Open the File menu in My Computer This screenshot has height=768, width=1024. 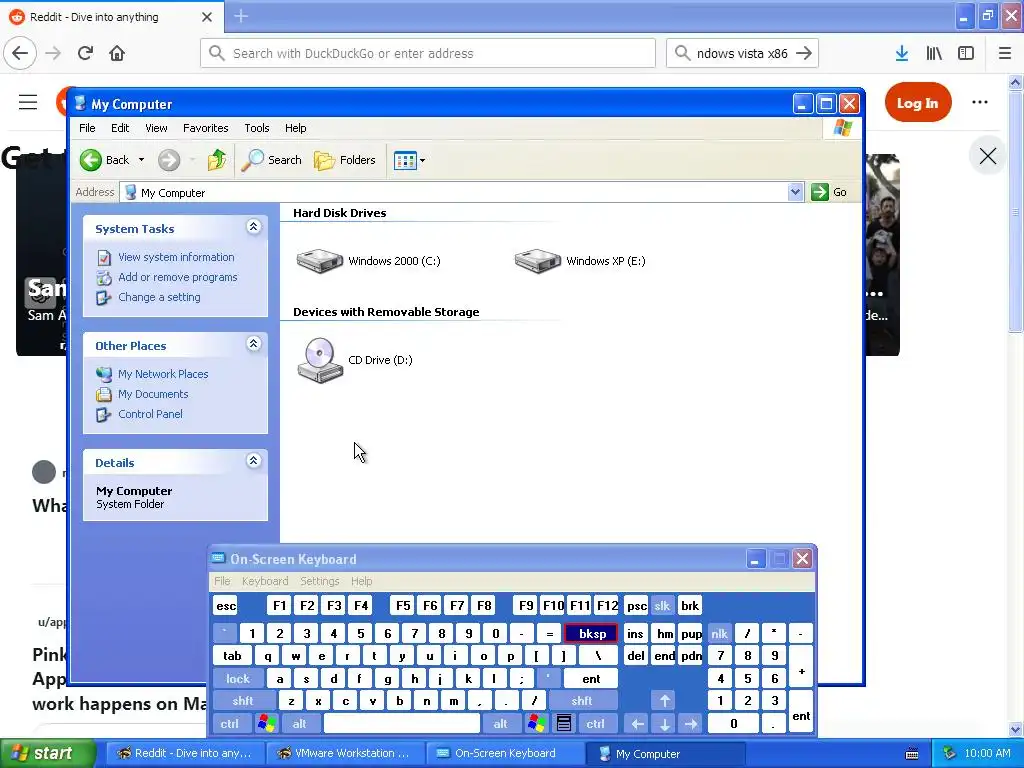tap(87, 128)
